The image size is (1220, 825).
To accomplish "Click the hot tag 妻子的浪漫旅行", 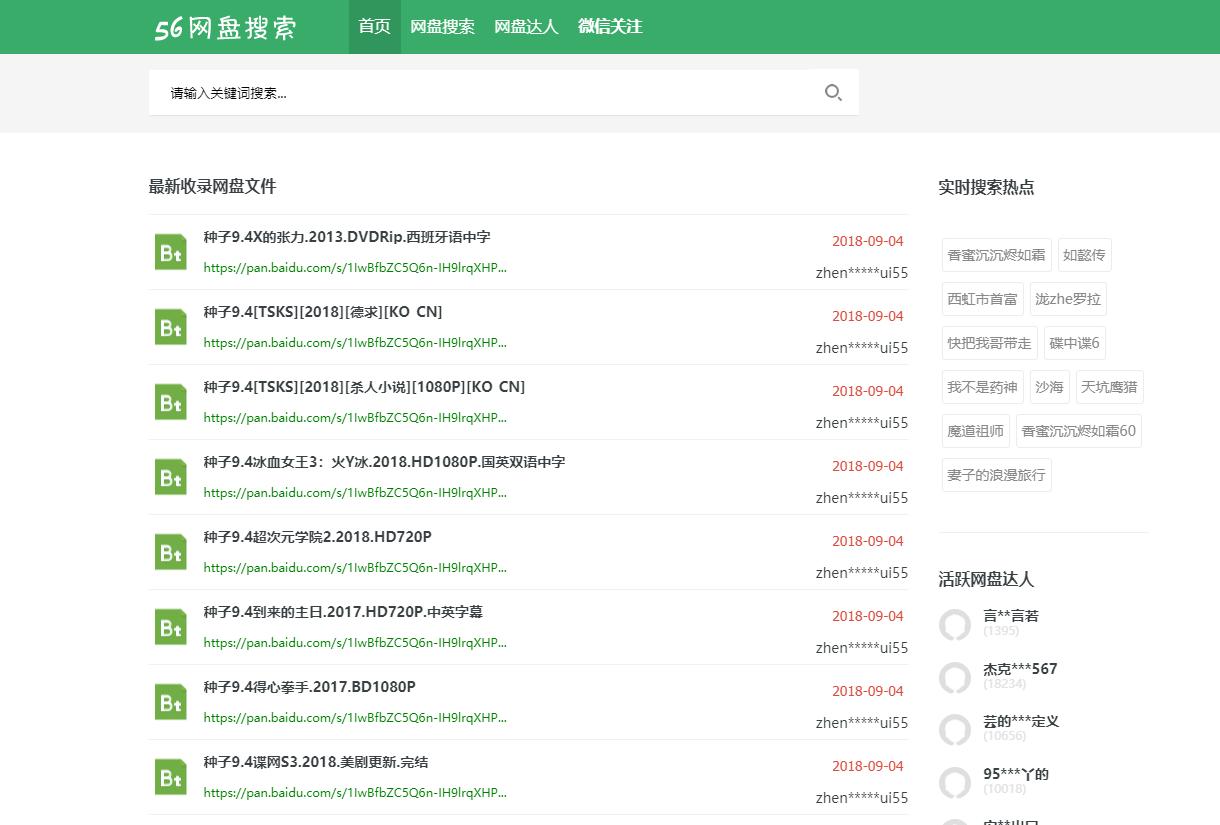I will coord(995,475).
